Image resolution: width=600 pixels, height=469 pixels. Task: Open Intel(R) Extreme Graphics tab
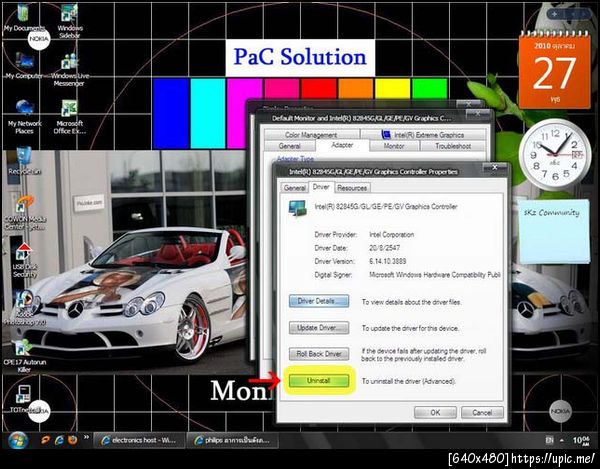point(423,135)
